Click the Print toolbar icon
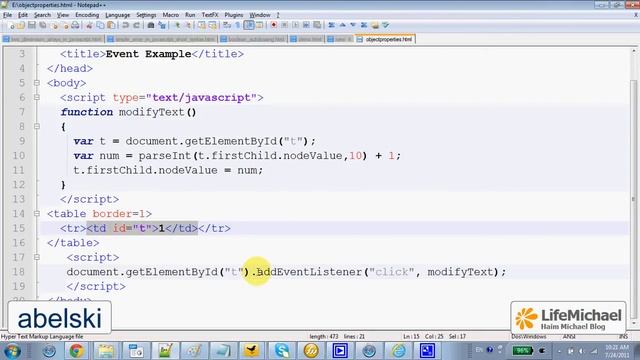This screenshot has width=640, height=360. [x=75, y=25]
